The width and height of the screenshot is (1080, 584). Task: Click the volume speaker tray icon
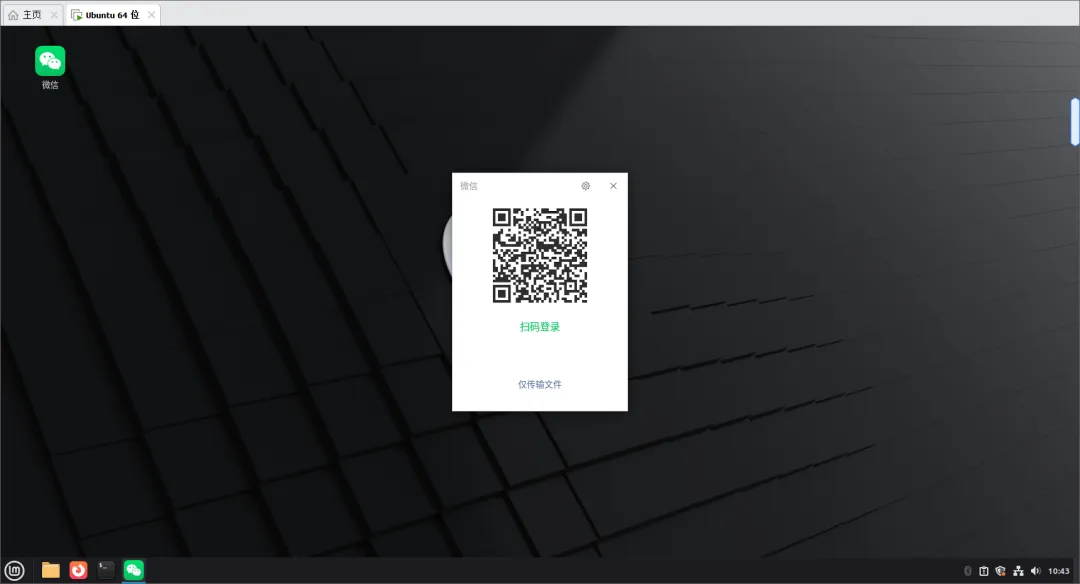point(1035,571)
